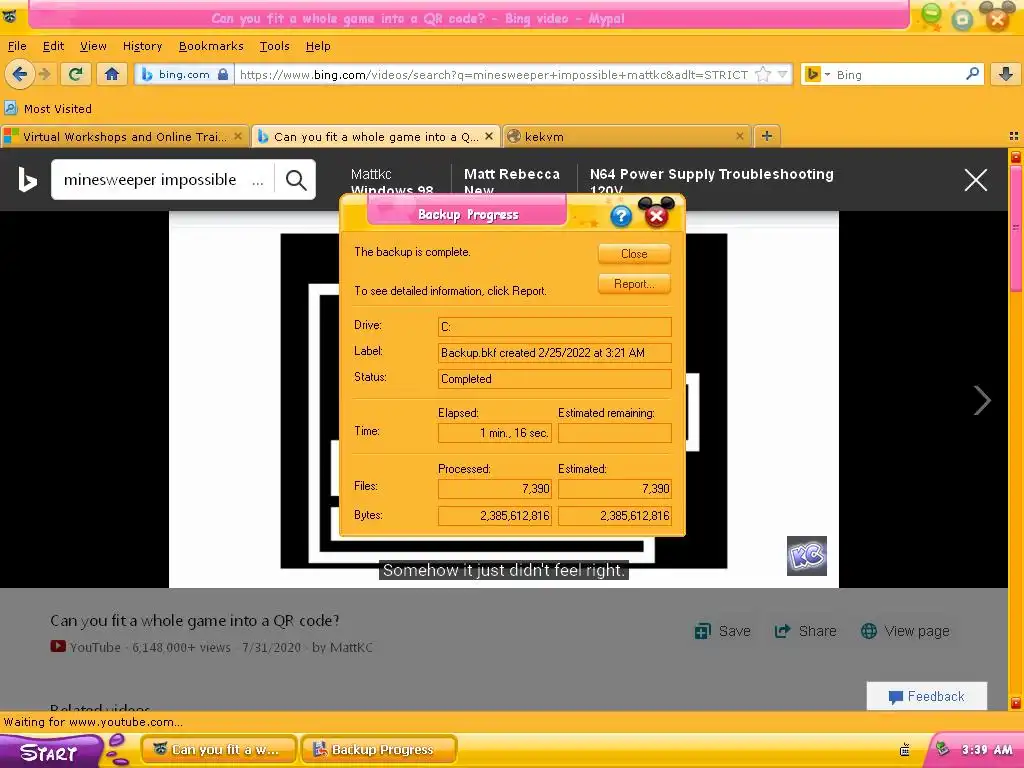The image size is (1024, 768).
Task: Go back with the browser back arrow
Action: tap(20, 74)
